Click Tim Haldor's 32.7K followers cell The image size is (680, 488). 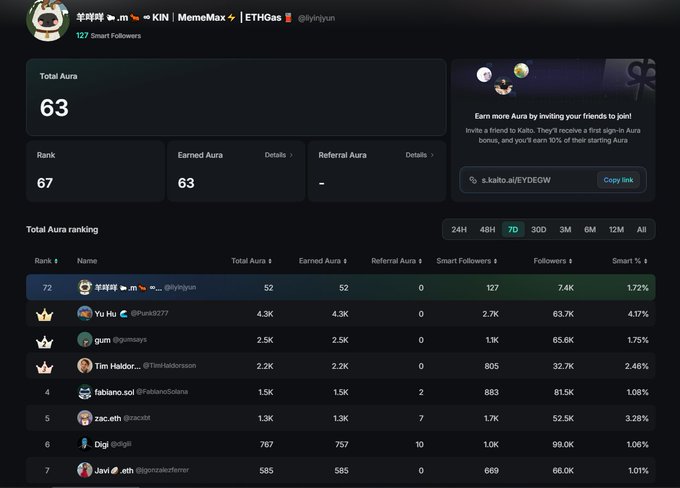coord(563,366)
